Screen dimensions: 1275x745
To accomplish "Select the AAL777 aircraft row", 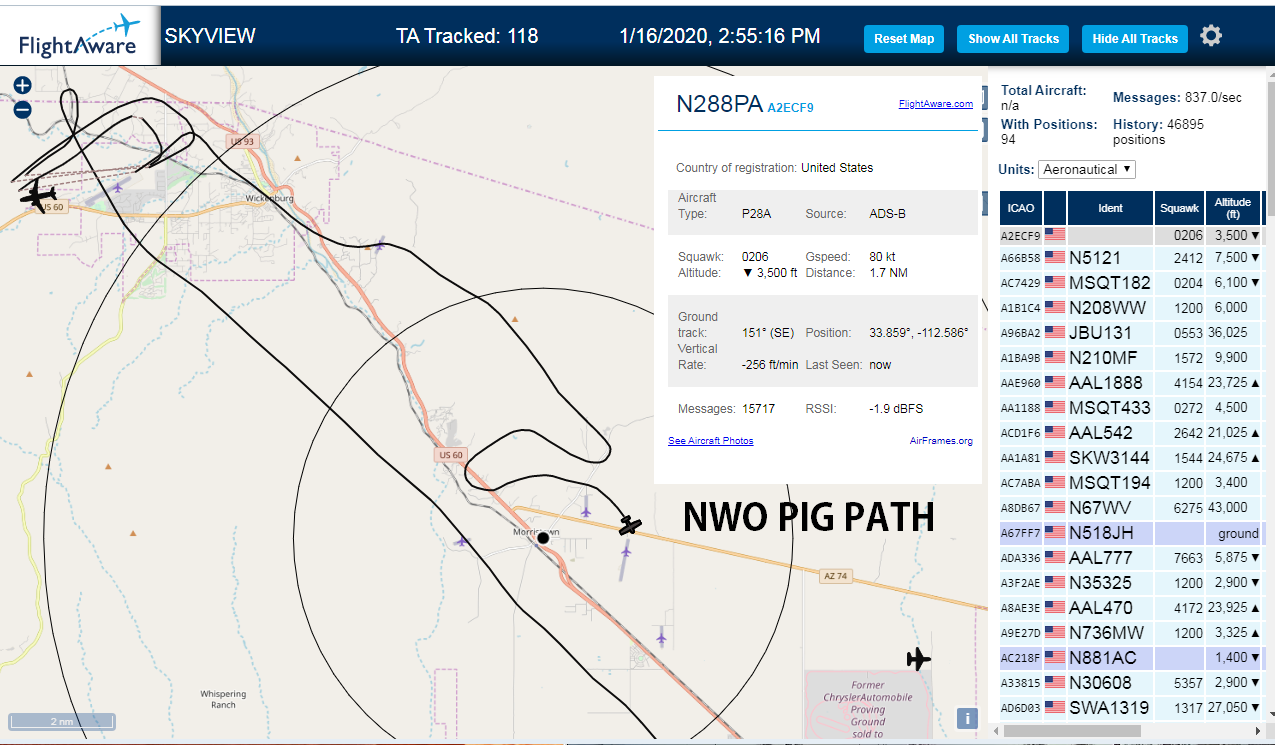I will pos(1130,558).
